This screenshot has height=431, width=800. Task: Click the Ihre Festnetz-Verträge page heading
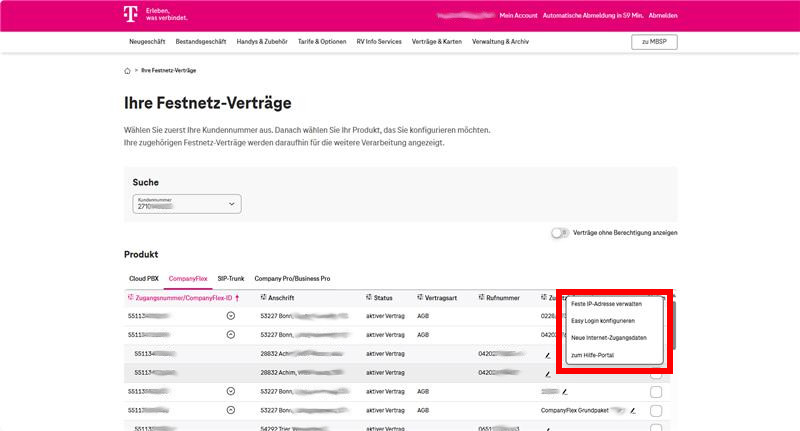coord(208,103)
